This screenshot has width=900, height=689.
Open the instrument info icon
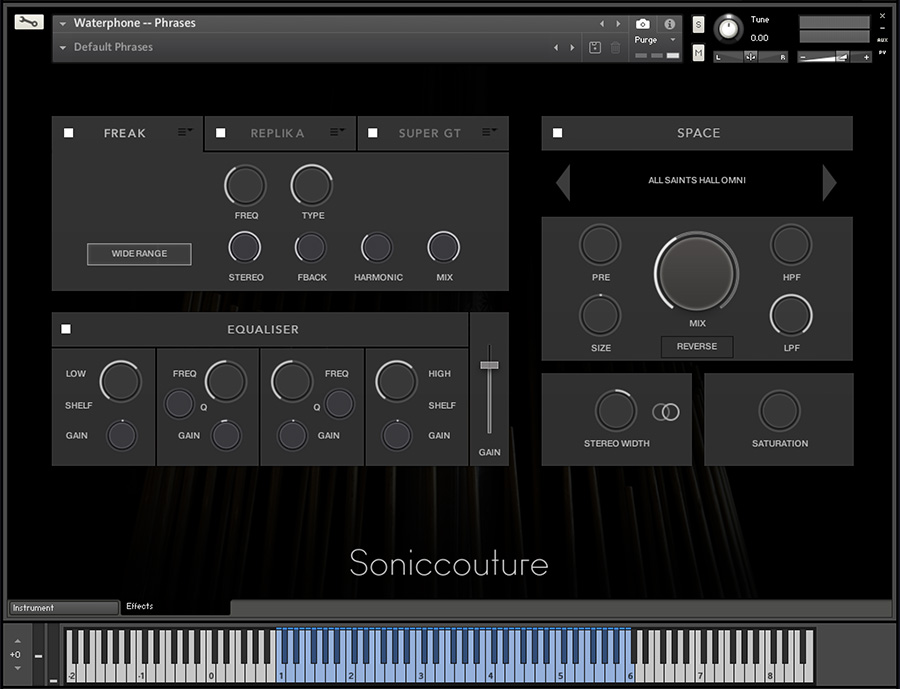point(669,24)
